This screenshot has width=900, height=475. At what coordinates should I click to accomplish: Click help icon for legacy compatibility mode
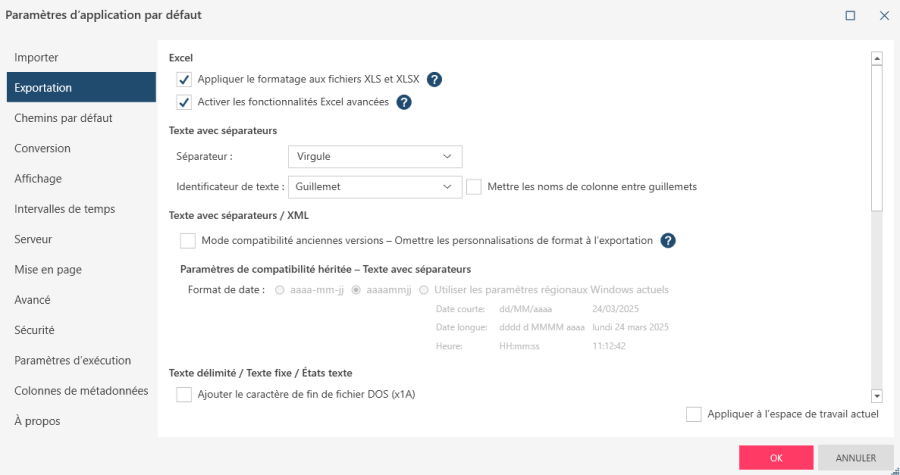668,240
